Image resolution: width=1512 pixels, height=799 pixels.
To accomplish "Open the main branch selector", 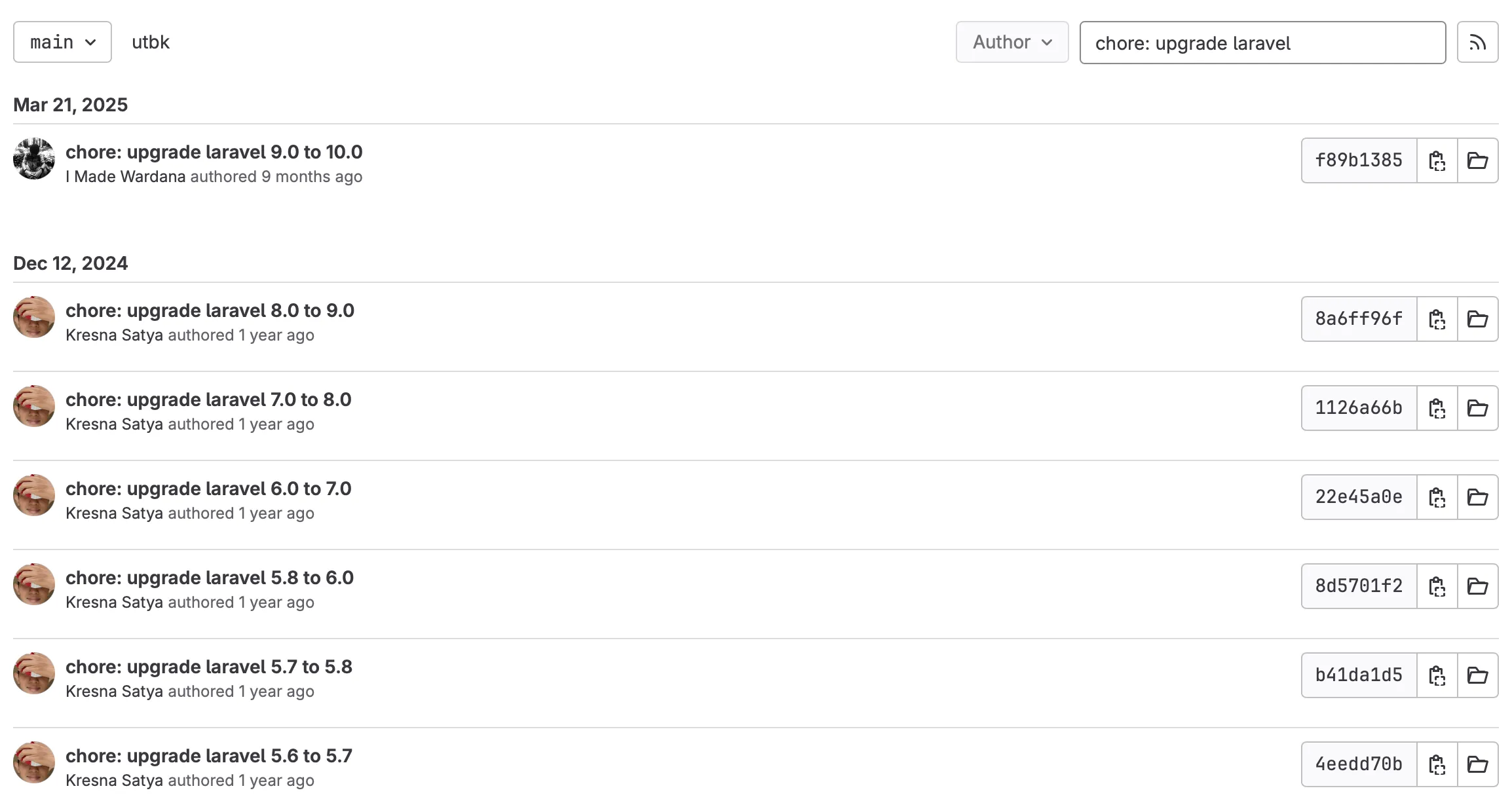I will pos(62,42).
